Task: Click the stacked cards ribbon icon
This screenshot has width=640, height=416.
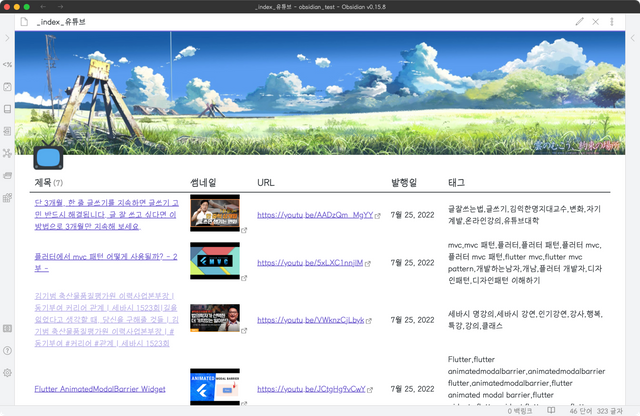Action: click(x=7, y=176)
